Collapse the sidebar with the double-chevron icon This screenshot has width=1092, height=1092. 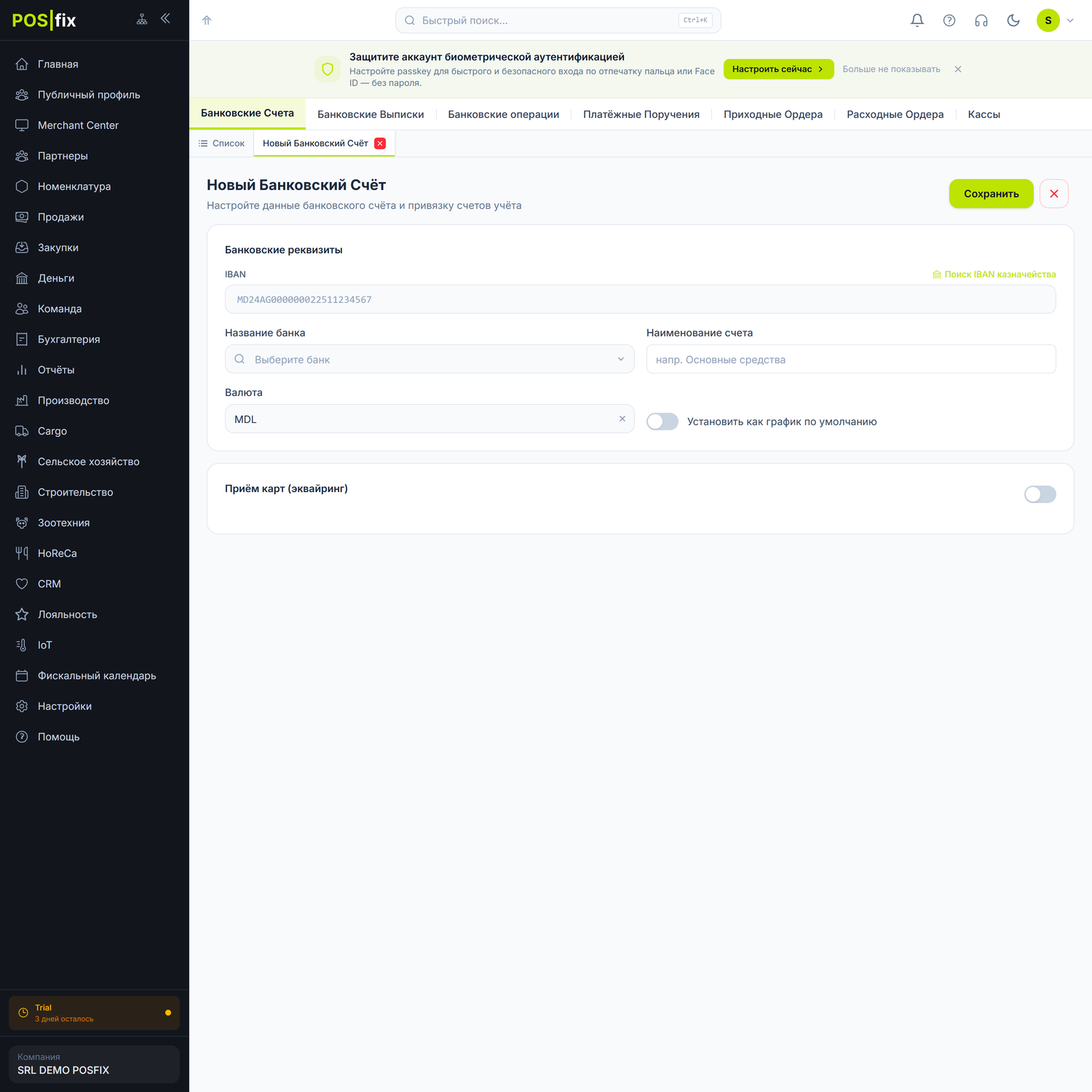tap(165, 19)
